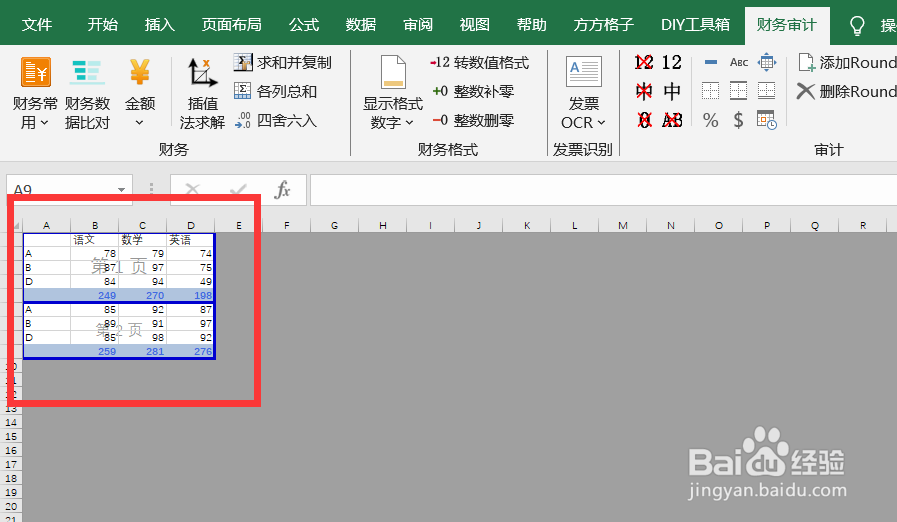Click cell containing 语文

[x=95, y=240]
